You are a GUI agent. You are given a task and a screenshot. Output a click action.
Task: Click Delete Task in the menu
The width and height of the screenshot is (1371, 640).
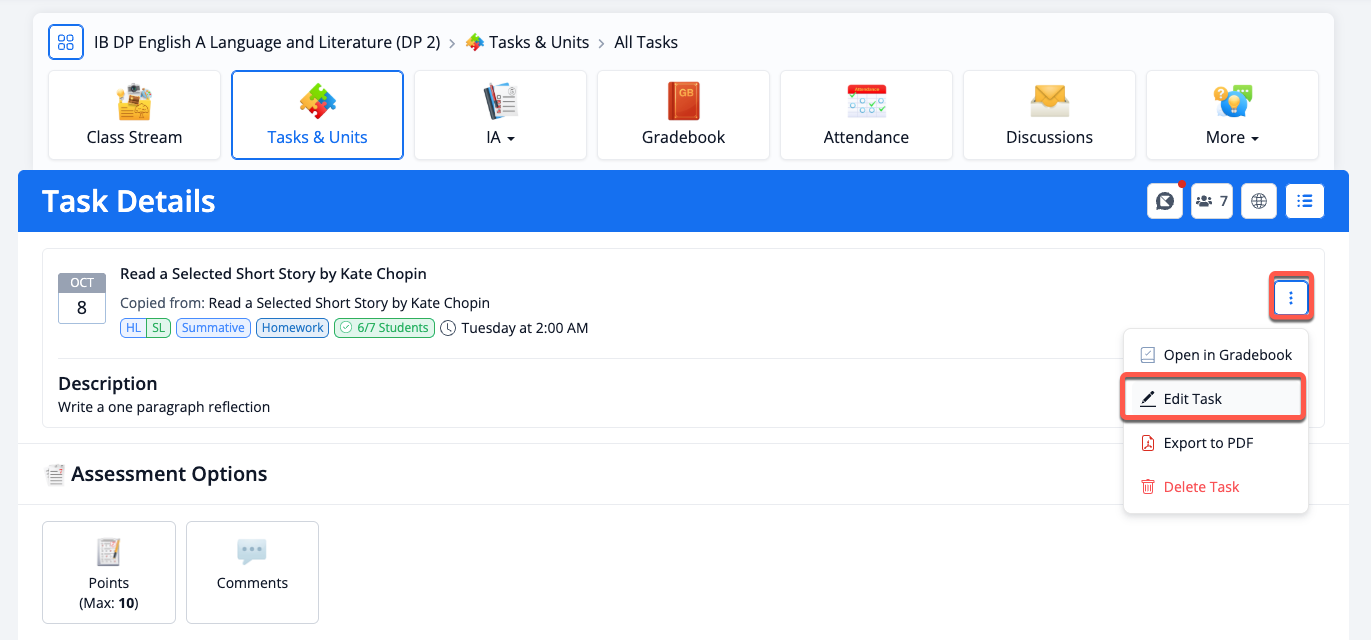coord(1199,486)
